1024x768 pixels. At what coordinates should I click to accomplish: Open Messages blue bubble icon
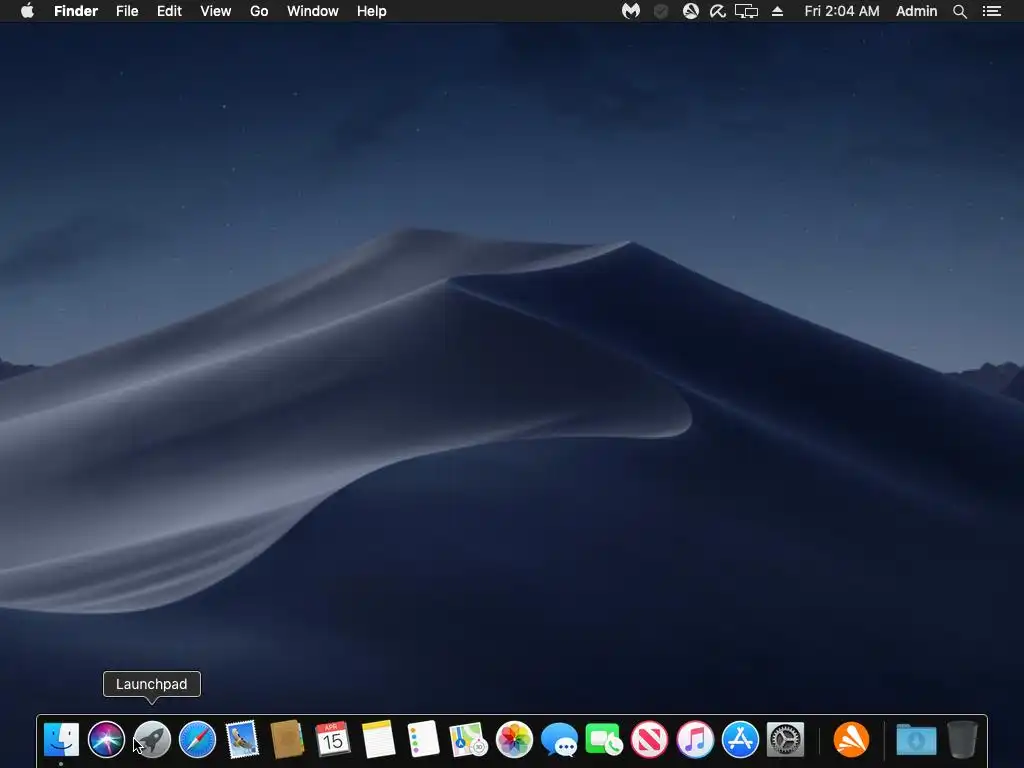[560, 740]
